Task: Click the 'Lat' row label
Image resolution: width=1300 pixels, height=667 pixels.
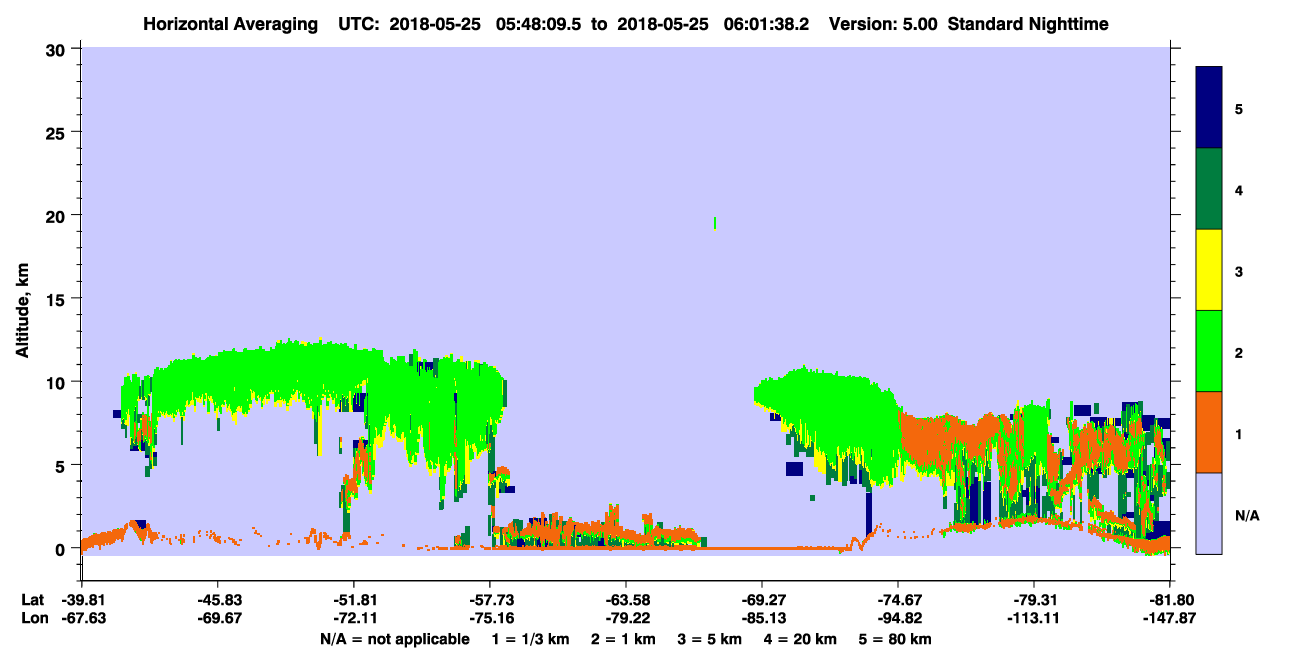Action: [x=32, y=600]
